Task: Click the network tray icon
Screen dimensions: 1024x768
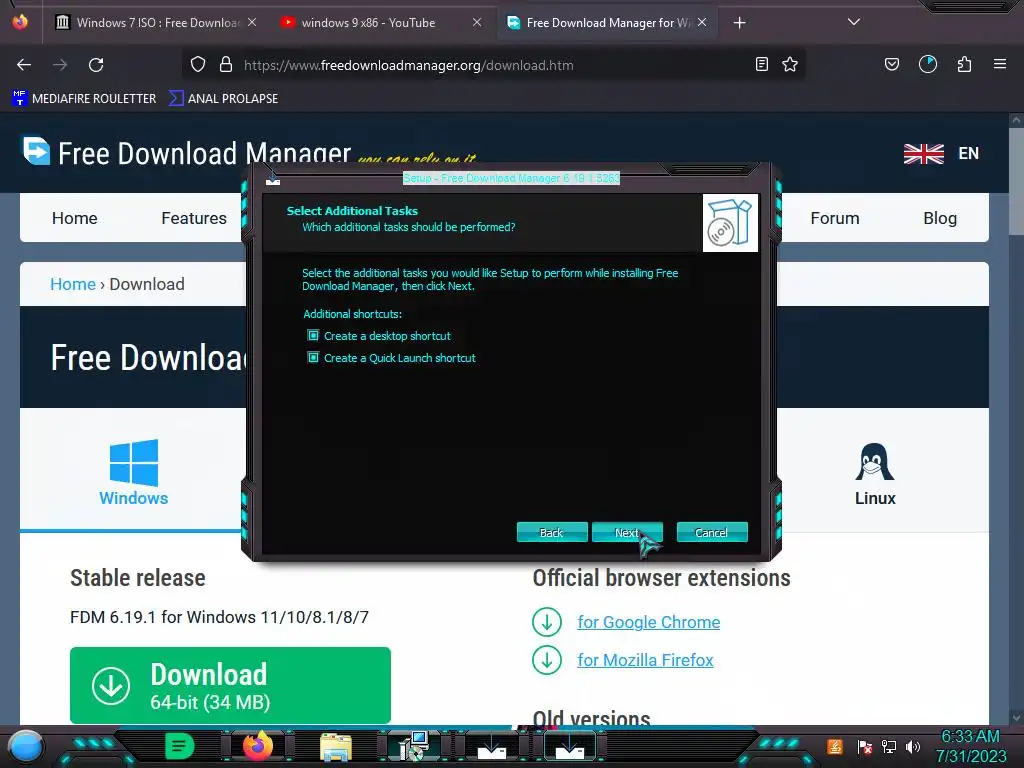Action: click(889, 746)
